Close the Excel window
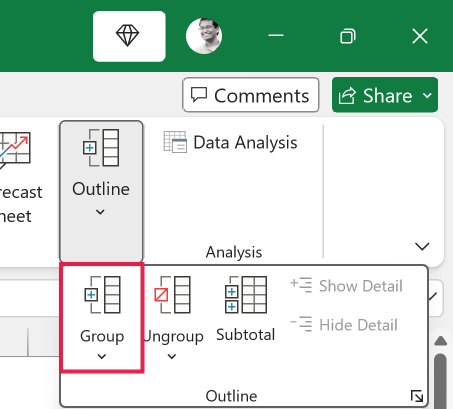 click(x=420, y=36)
